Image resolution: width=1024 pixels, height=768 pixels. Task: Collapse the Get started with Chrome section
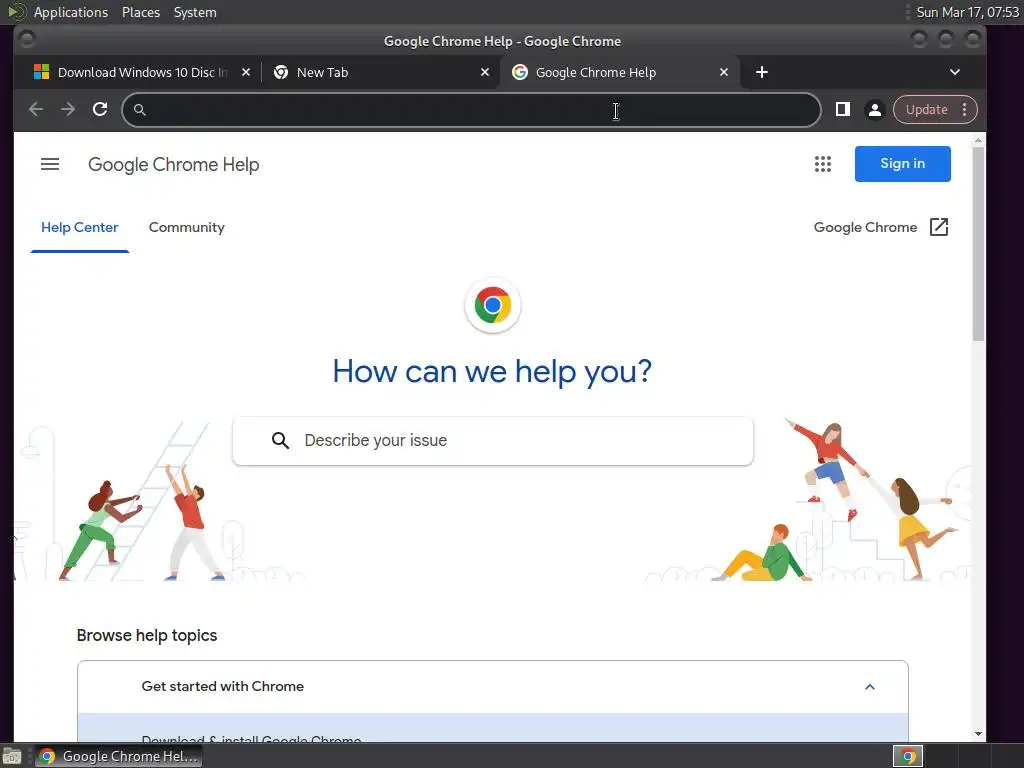click(870, 687)
